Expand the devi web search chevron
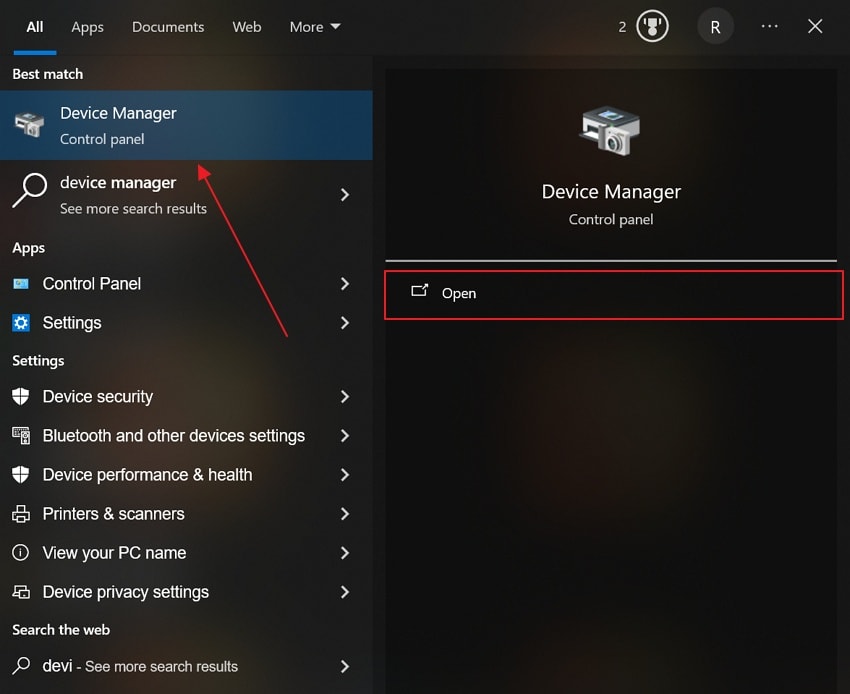Image resolution: width=850 pixels, height=694 pixels. pyautogui.click(x=345, y=666)
